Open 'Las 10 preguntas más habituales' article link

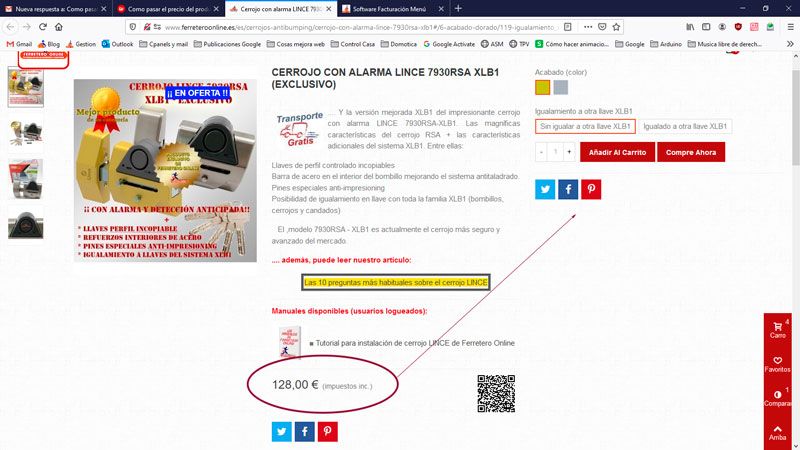pos(395,282)
